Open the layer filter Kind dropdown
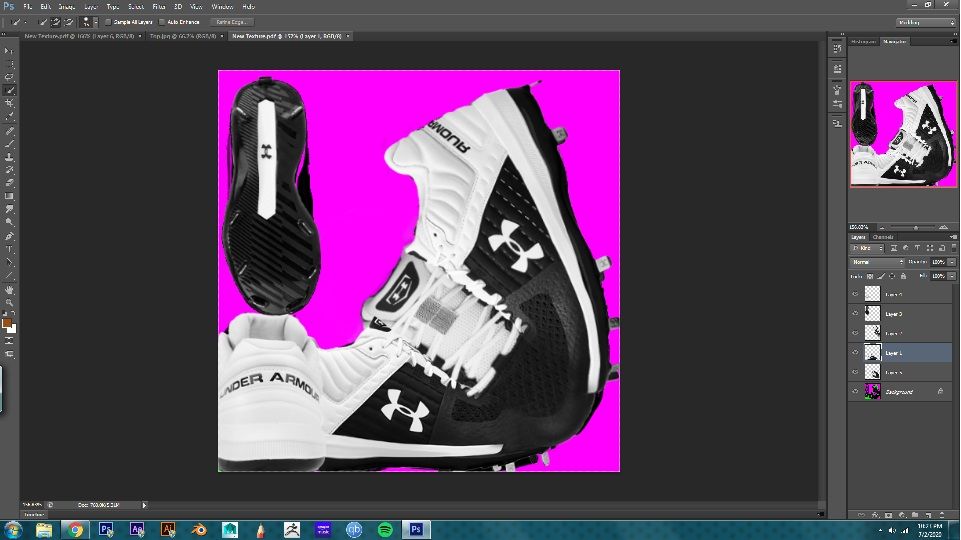Screen dimensions: 961x540 click(867, 248)
